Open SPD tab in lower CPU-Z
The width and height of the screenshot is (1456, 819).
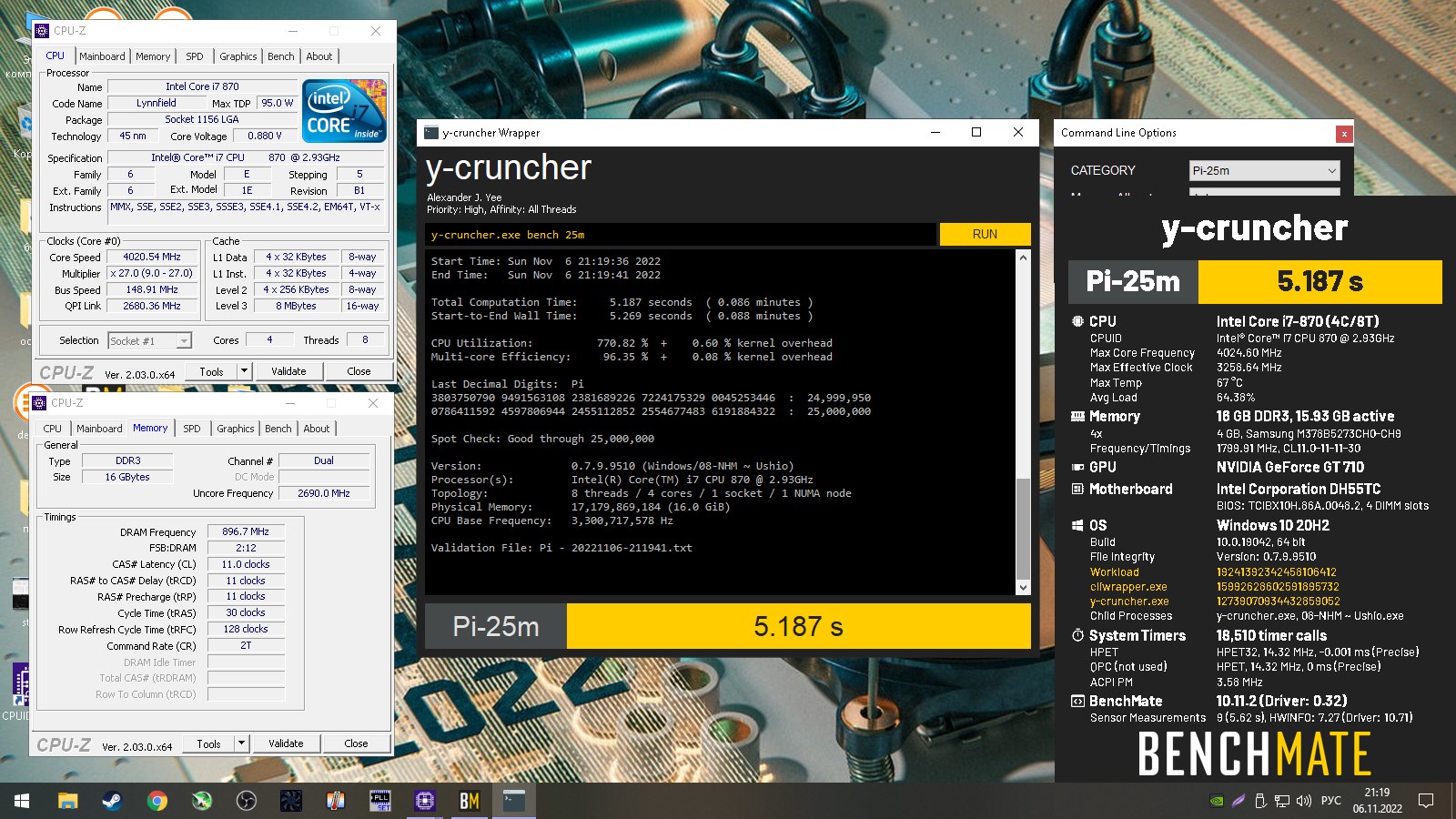pos(192,429)
